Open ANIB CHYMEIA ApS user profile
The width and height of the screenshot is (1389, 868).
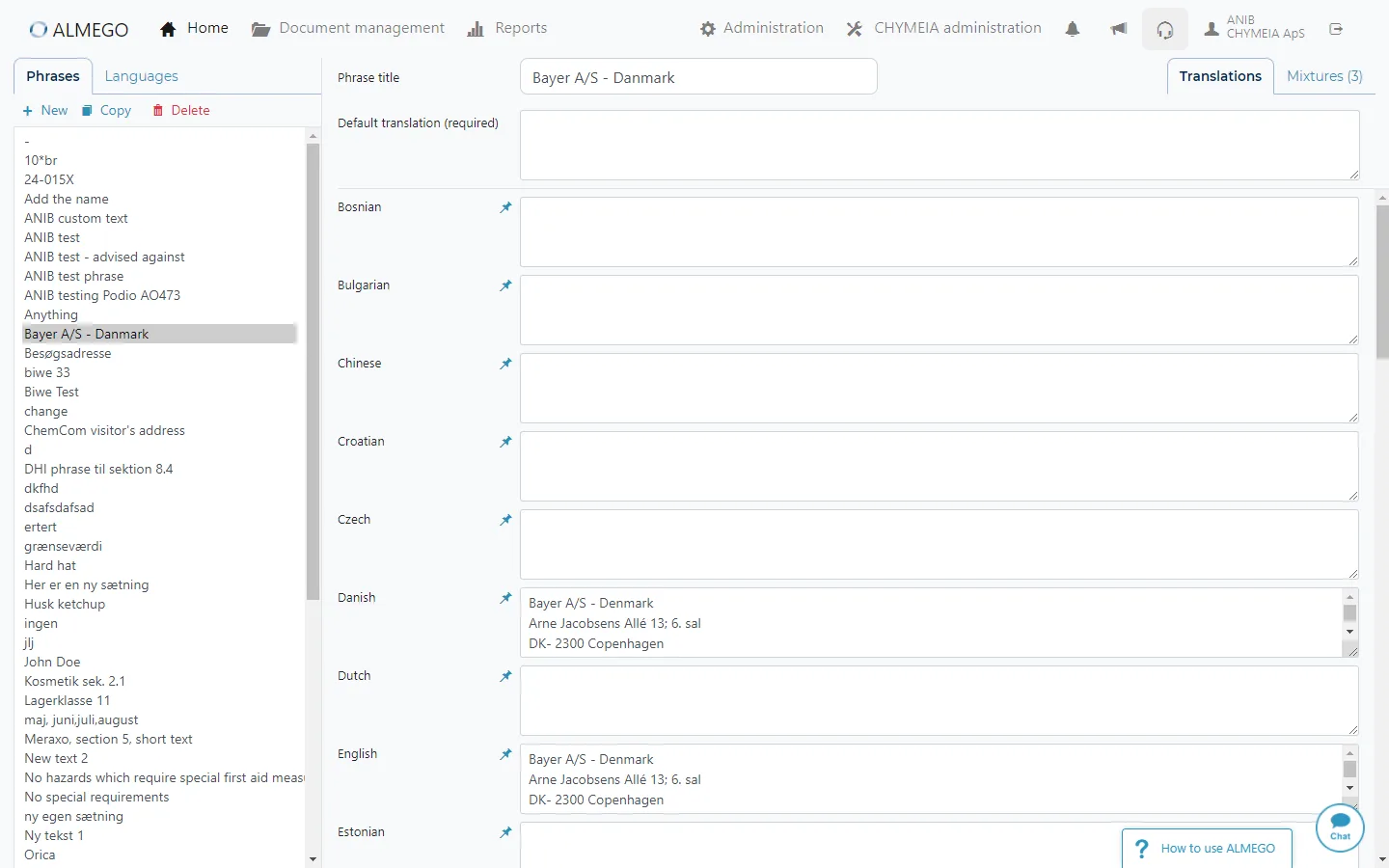(1255, 27)
